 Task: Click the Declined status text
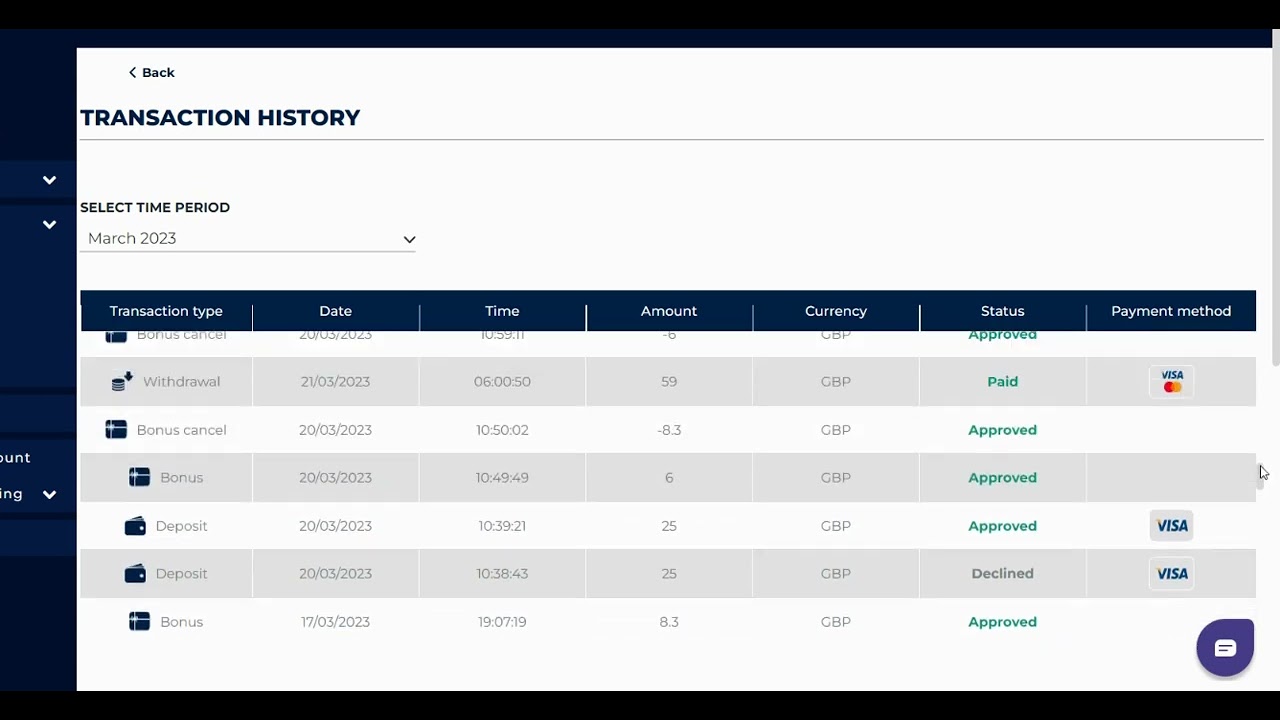[x=1002, y=574]
